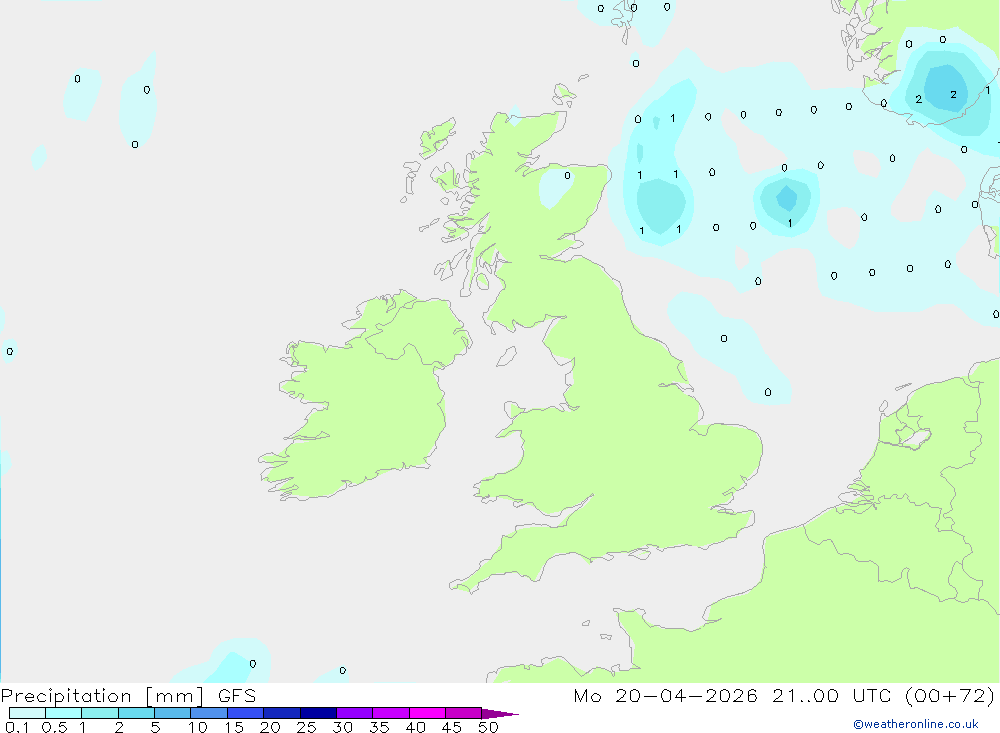This screenshot has width=1000, height=733.
Task: Click the above-50 mm arrow tip in legend
Action: tap(500, 714)
